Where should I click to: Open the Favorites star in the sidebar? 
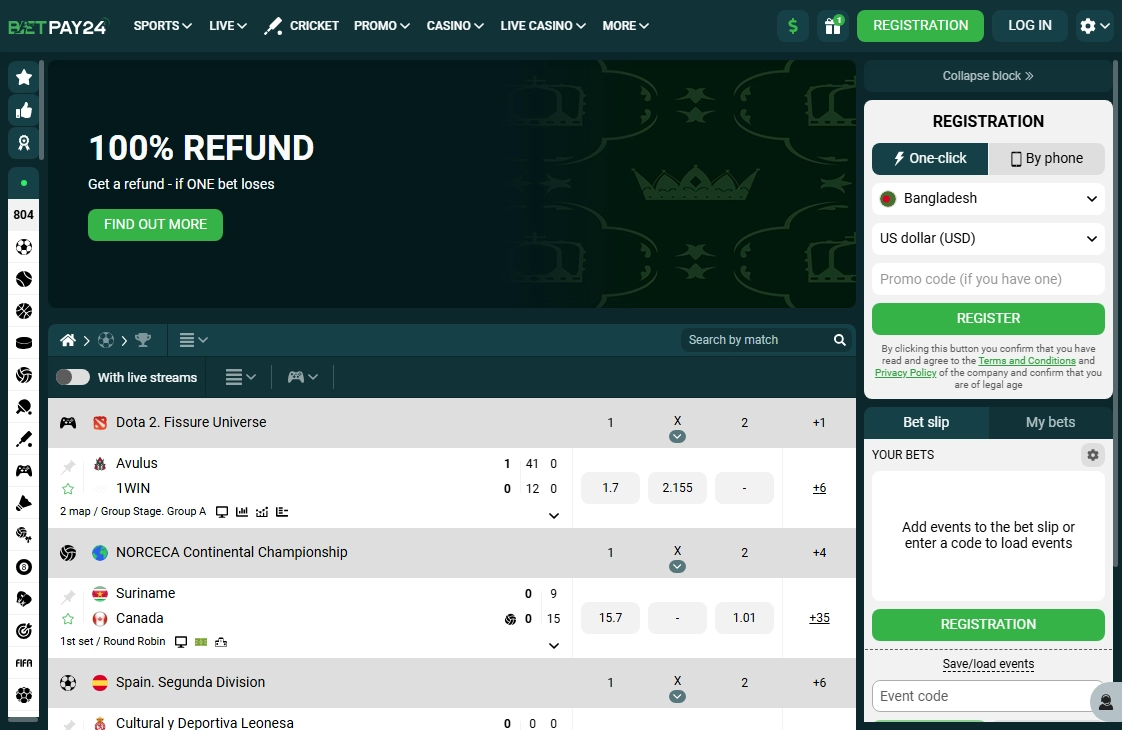pos(24,77)
